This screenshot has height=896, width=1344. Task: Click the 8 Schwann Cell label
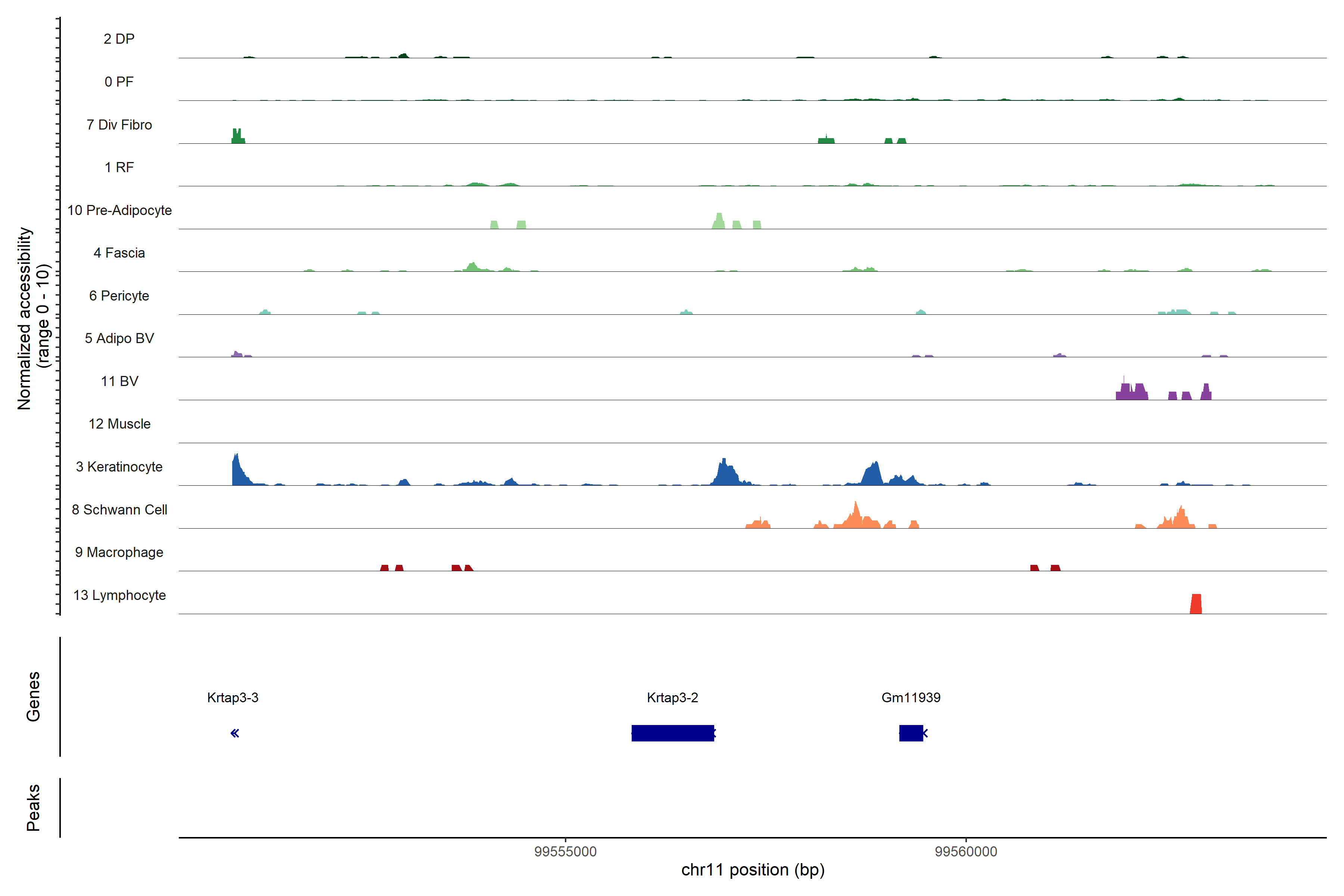point(119,510)
